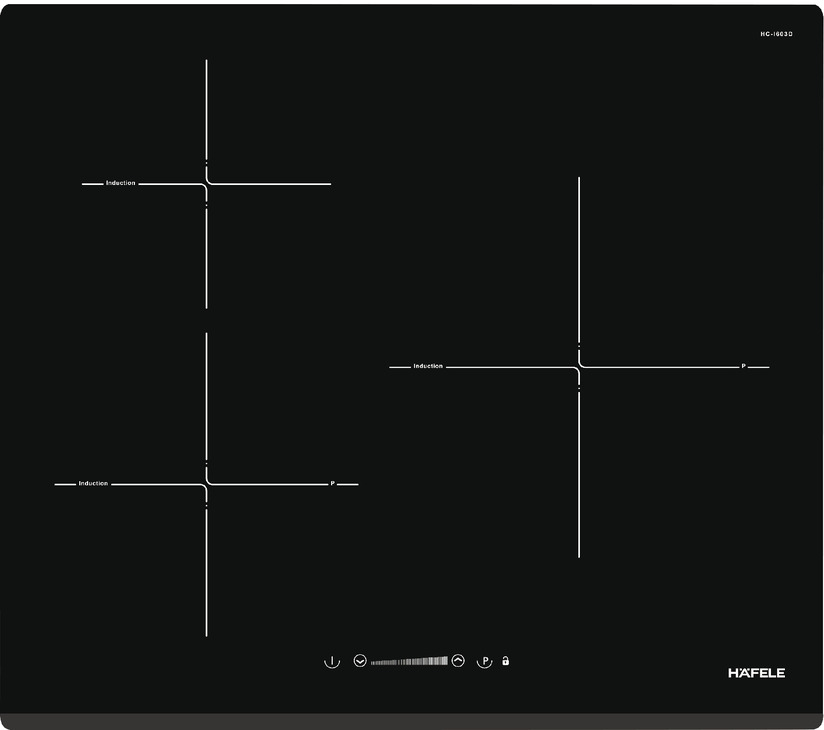Click the P marking on the right zone
This screenshot has width=824, height=730.
[x=743, y=367]
